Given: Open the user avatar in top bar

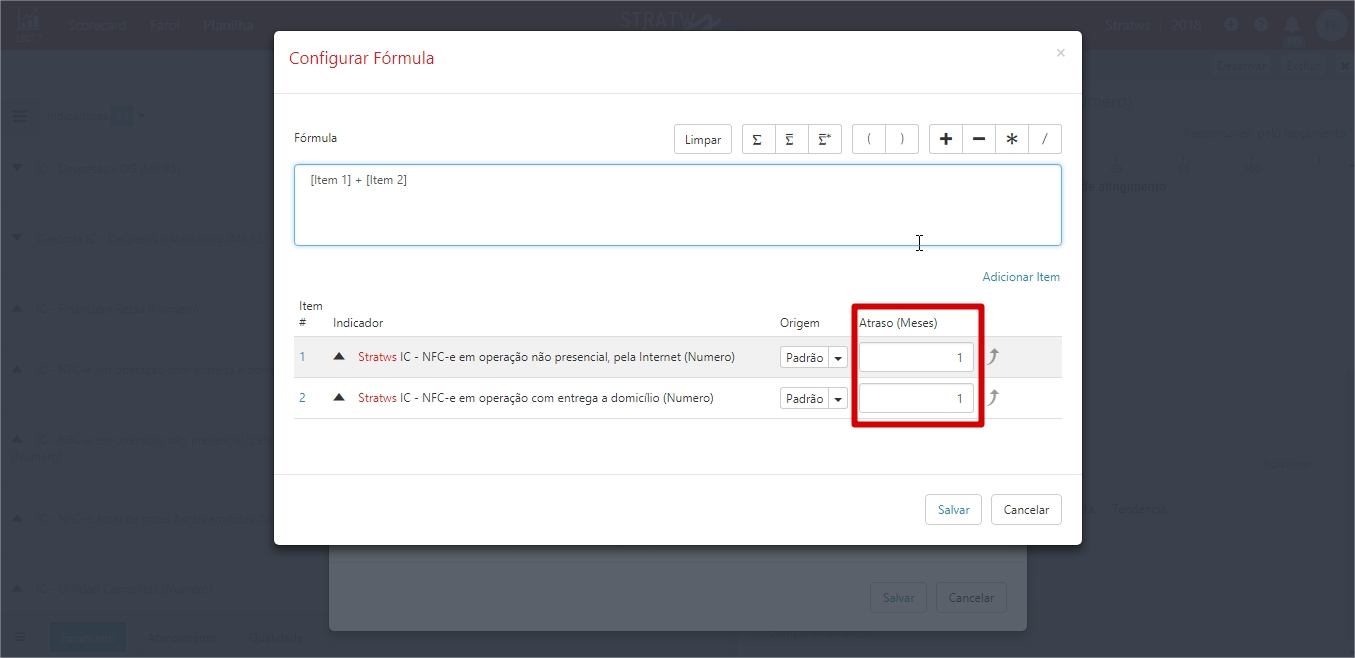Looking at the screenshot, I should [1331, 25].
